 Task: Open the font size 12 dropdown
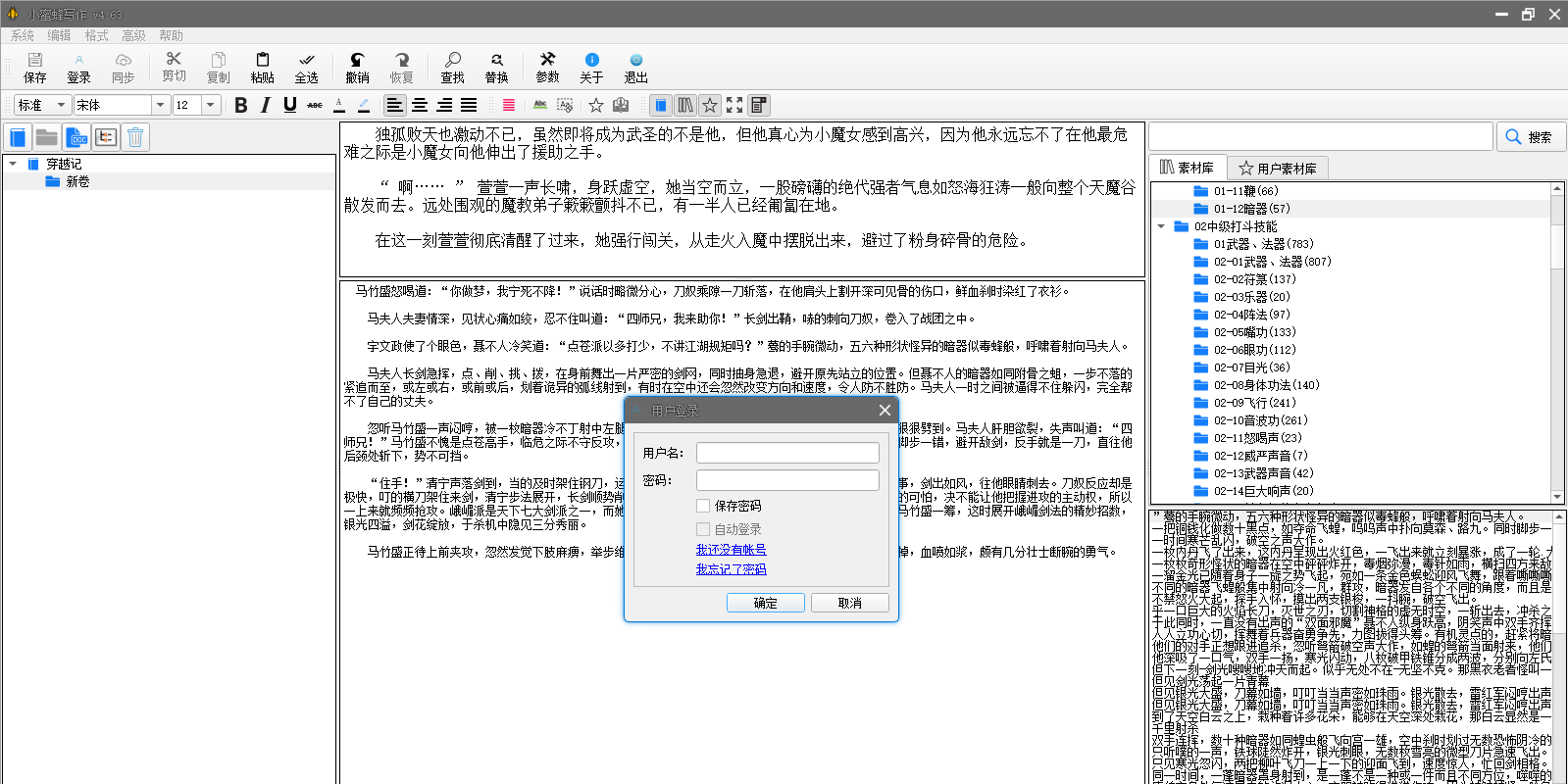(210, 105)
